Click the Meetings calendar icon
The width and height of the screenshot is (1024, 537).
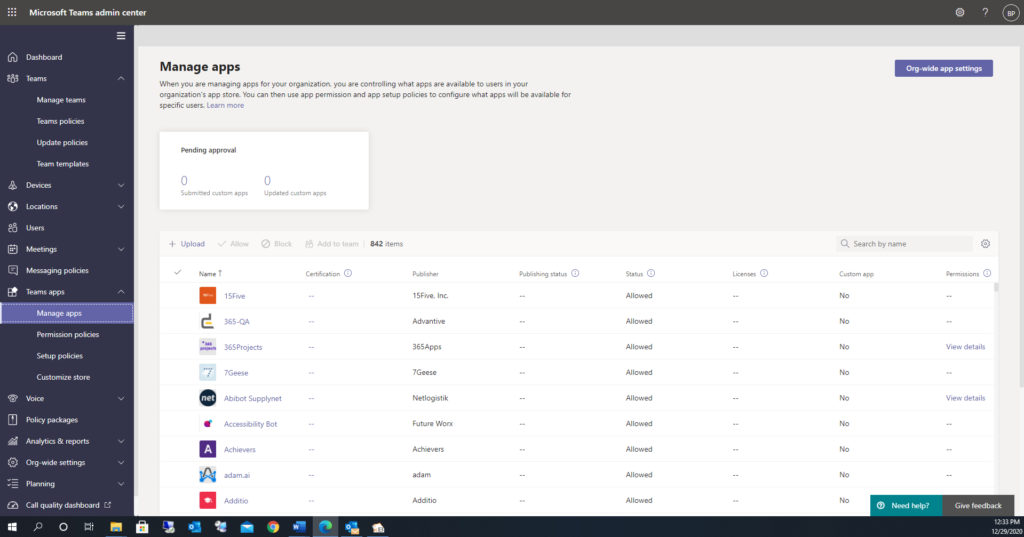coord(12,249)
